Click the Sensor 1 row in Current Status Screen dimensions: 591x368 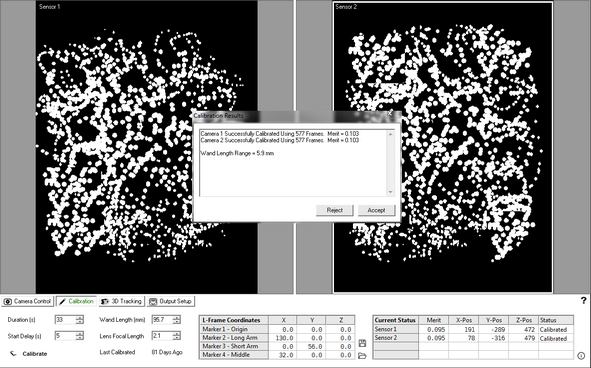(474, 329)
